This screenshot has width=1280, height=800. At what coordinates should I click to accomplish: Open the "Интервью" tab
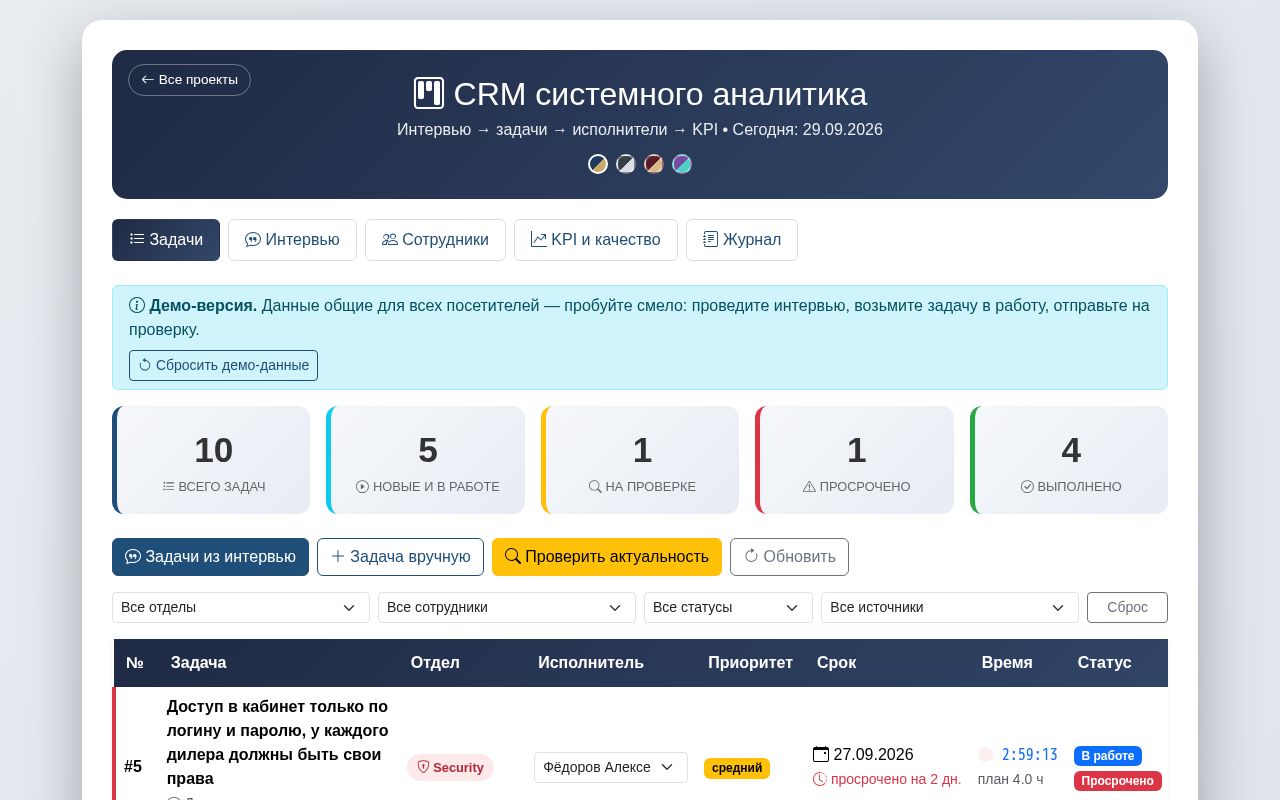coord(292,240)
